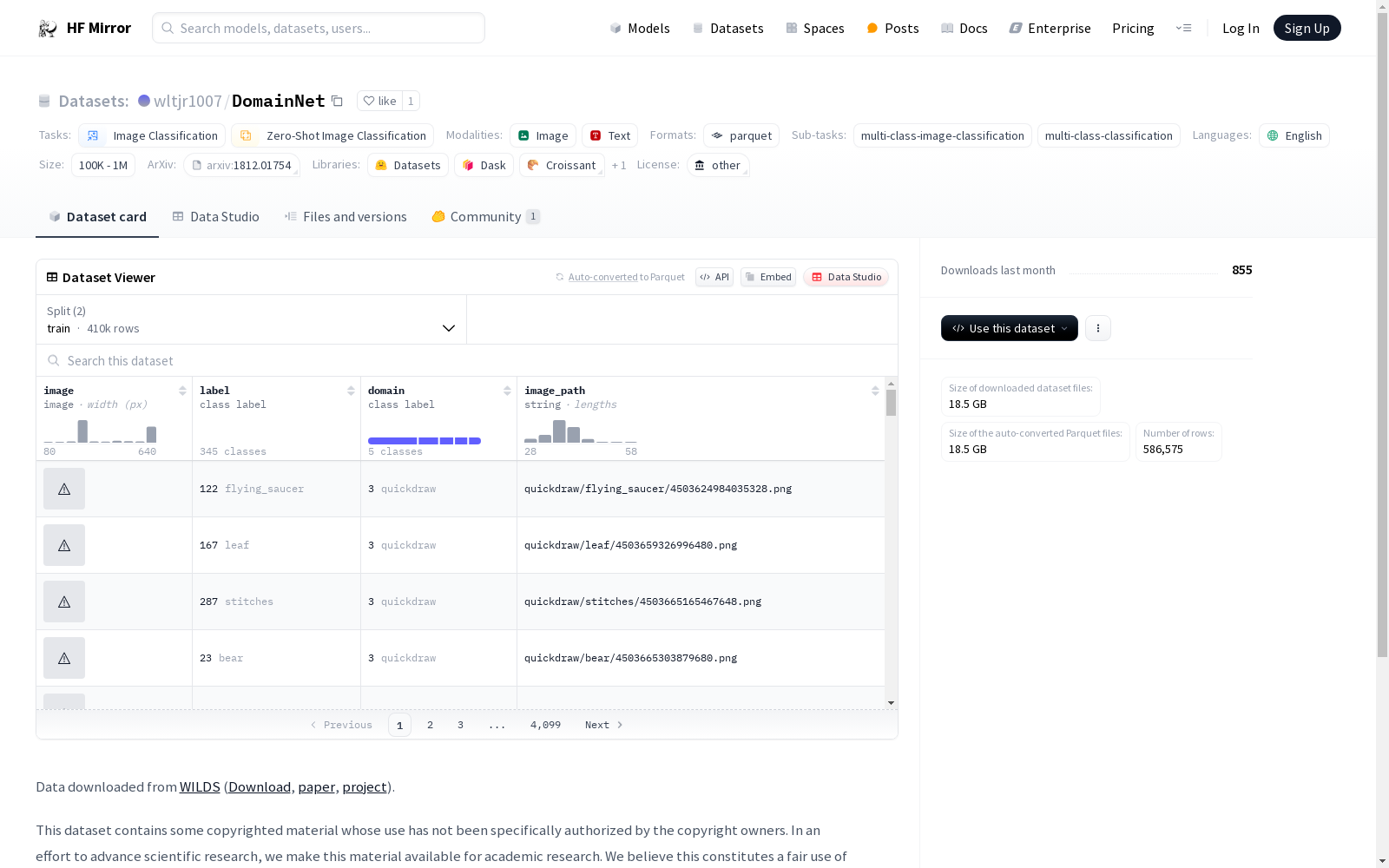Viewport: 1389px width, 868px height.
Task: Select the other license tag
Action: click(x=718, y=165)
